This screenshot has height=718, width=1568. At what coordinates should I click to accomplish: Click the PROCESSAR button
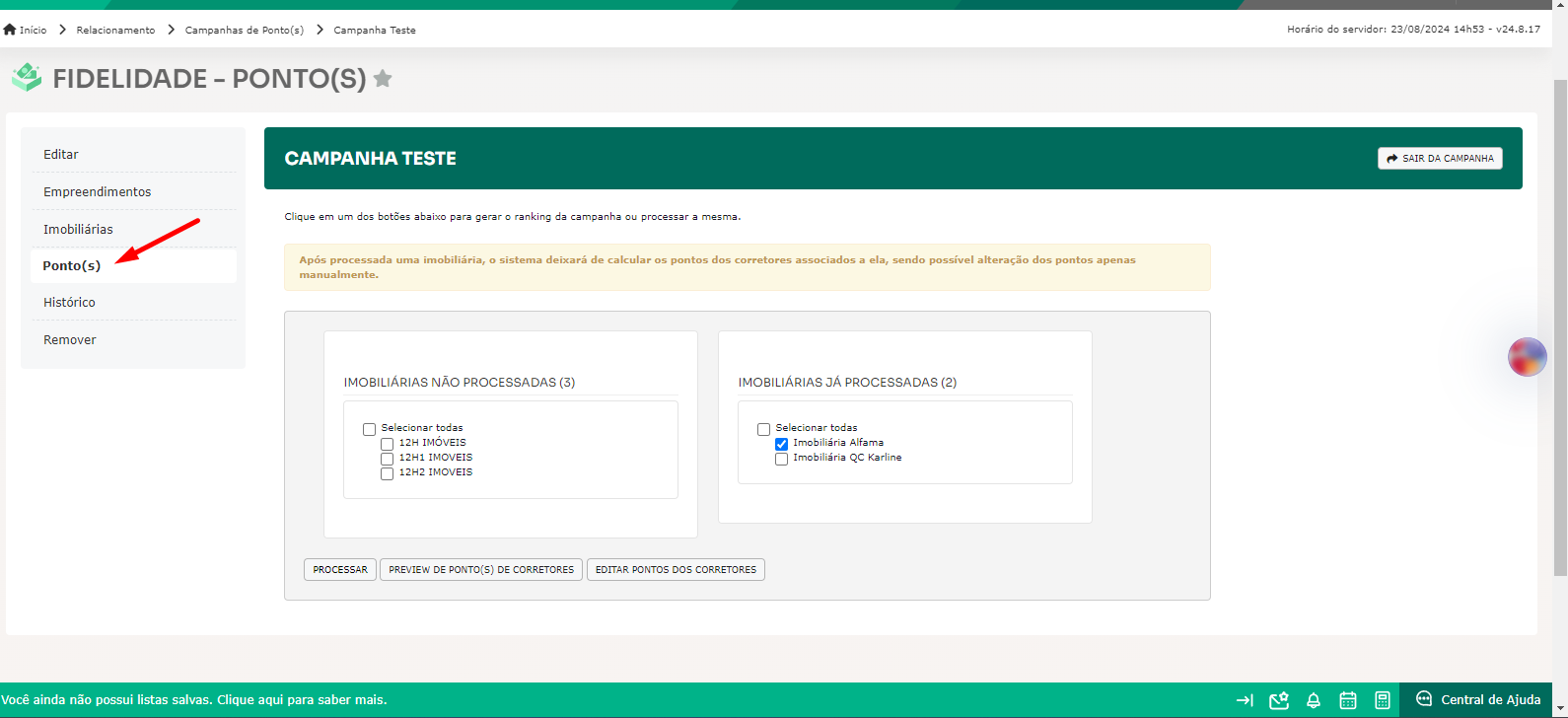[x=340, y=570]
